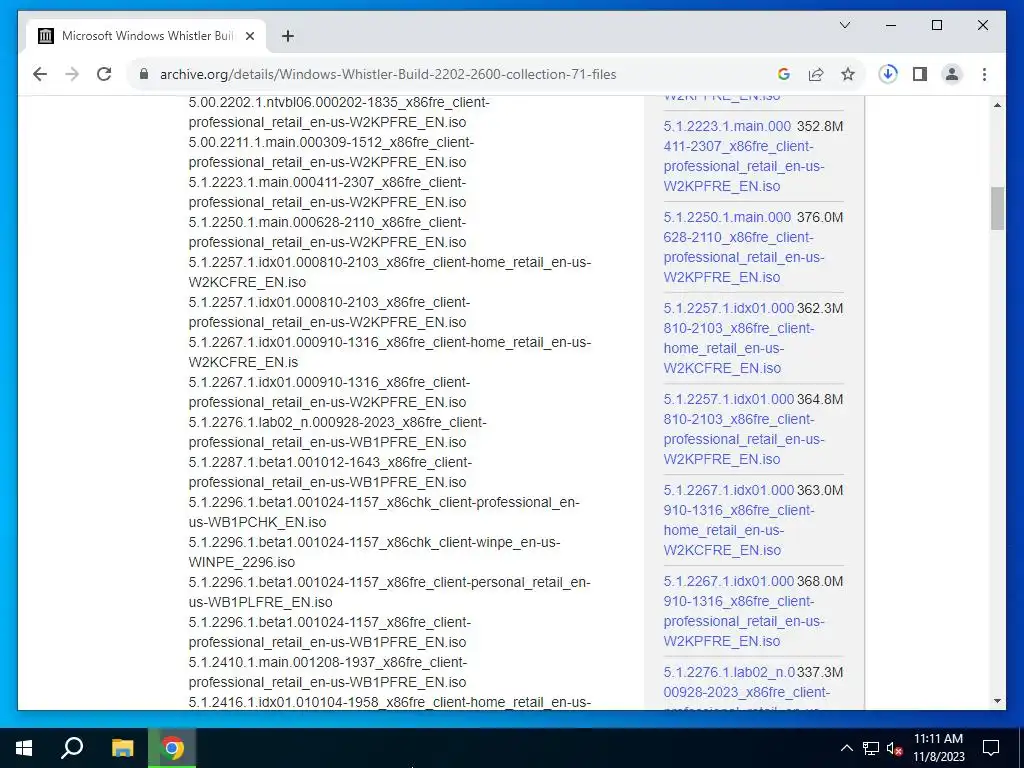Click the 5.1.2410.1.main.001208-1937 filename text
The width and height of the screenshot is (1024, 768).
pyautogui.click(x=328, y=672)
